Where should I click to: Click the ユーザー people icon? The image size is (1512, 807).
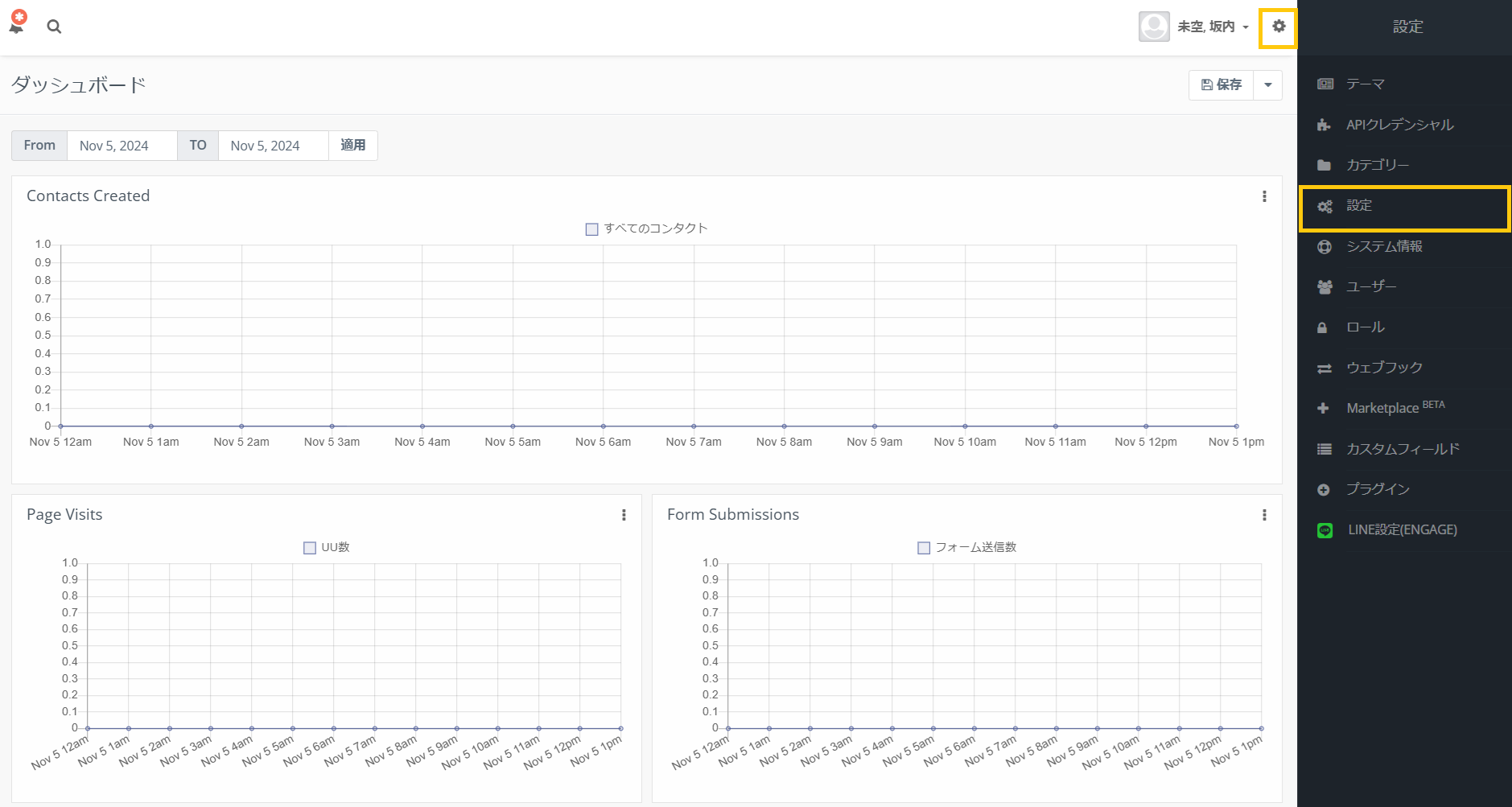[1324, 287]
